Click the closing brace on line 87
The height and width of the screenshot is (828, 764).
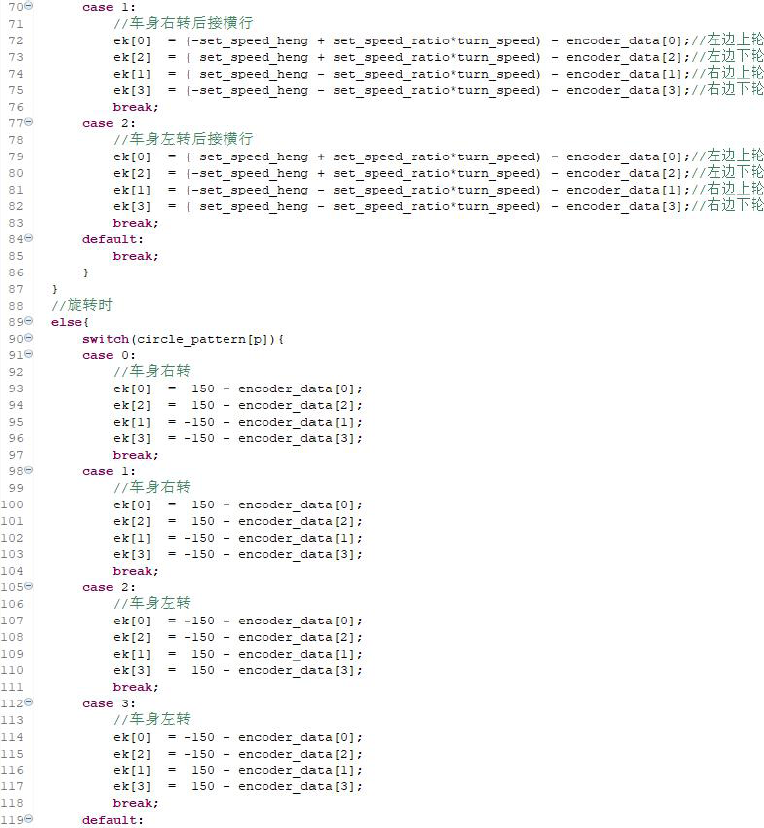click(x=54, y=289)
